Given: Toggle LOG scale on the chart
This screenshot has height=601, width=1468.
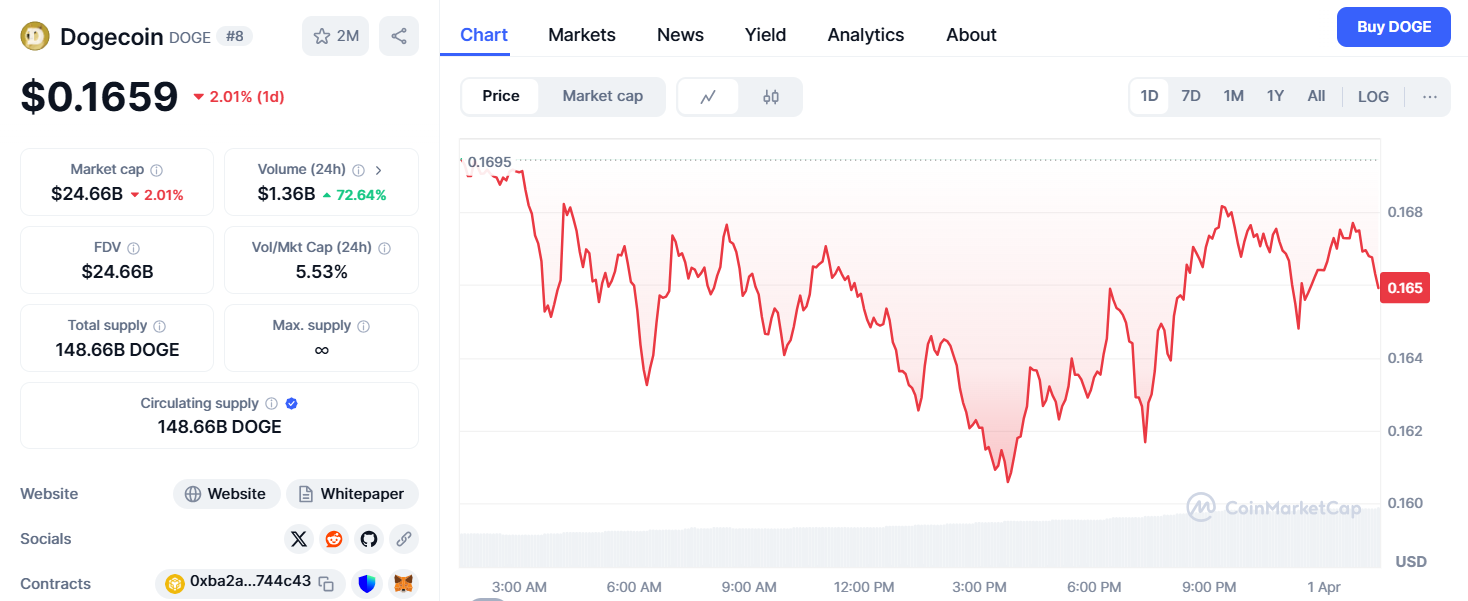Looking at the screenshot, I should (1373, 96).
